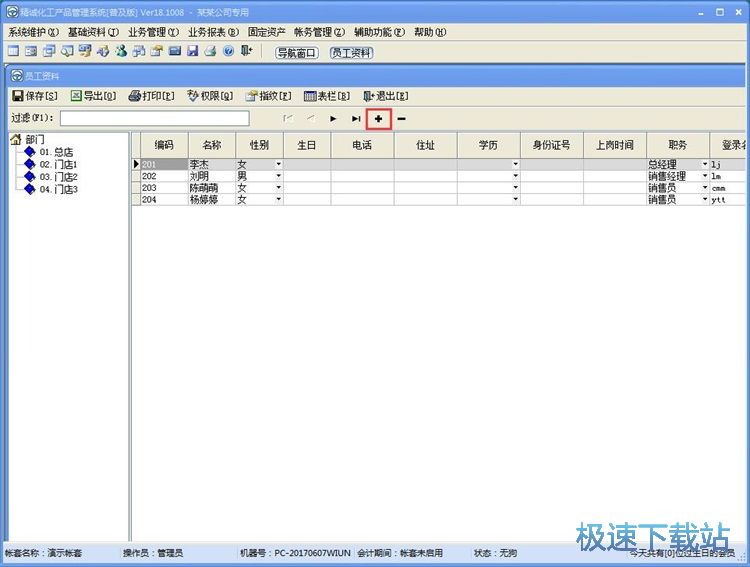Open 基础资料 menu
The image size is (750, 567).
[x=93, y=32]
